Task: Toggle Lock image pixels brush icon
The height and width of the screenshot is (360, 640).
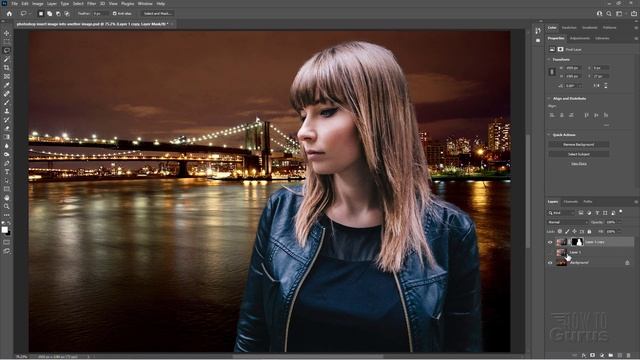Action: click(x=567, y=231)
